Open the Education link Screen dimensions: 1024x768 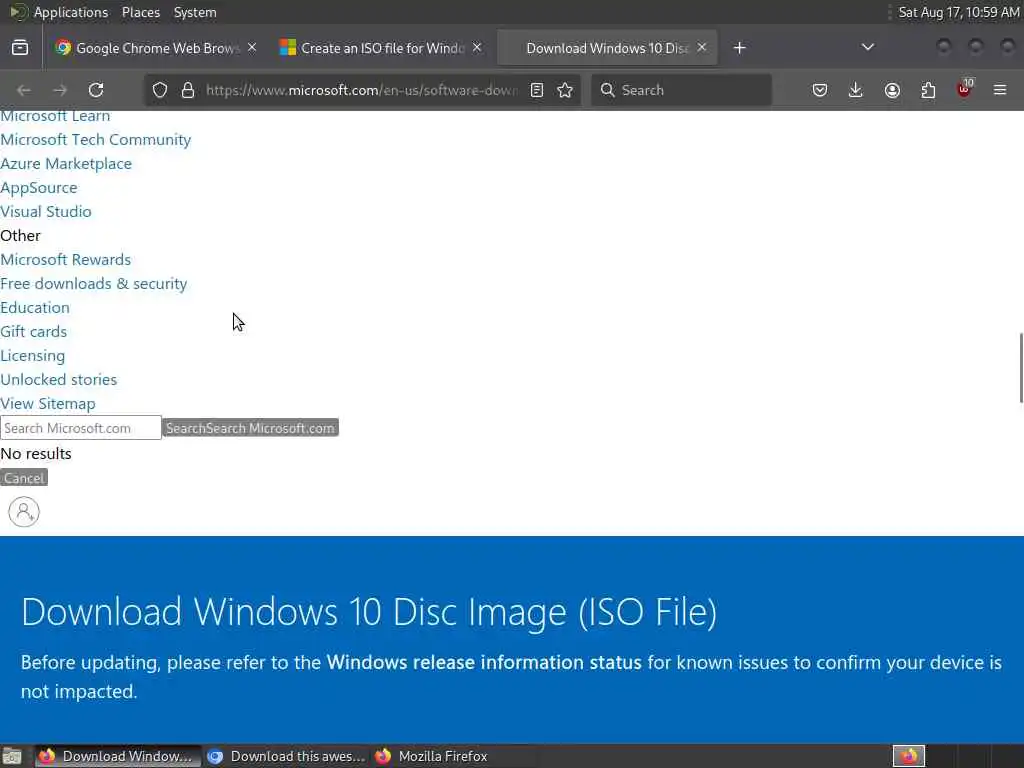click(35, 308)
